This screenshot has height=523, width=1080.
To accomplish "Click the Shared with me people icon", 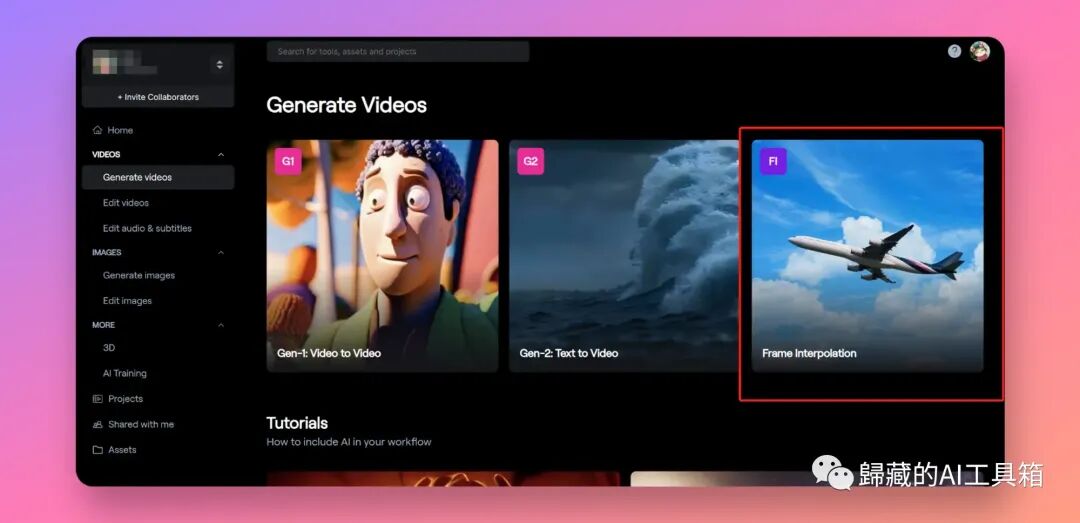I will (97, 424).
